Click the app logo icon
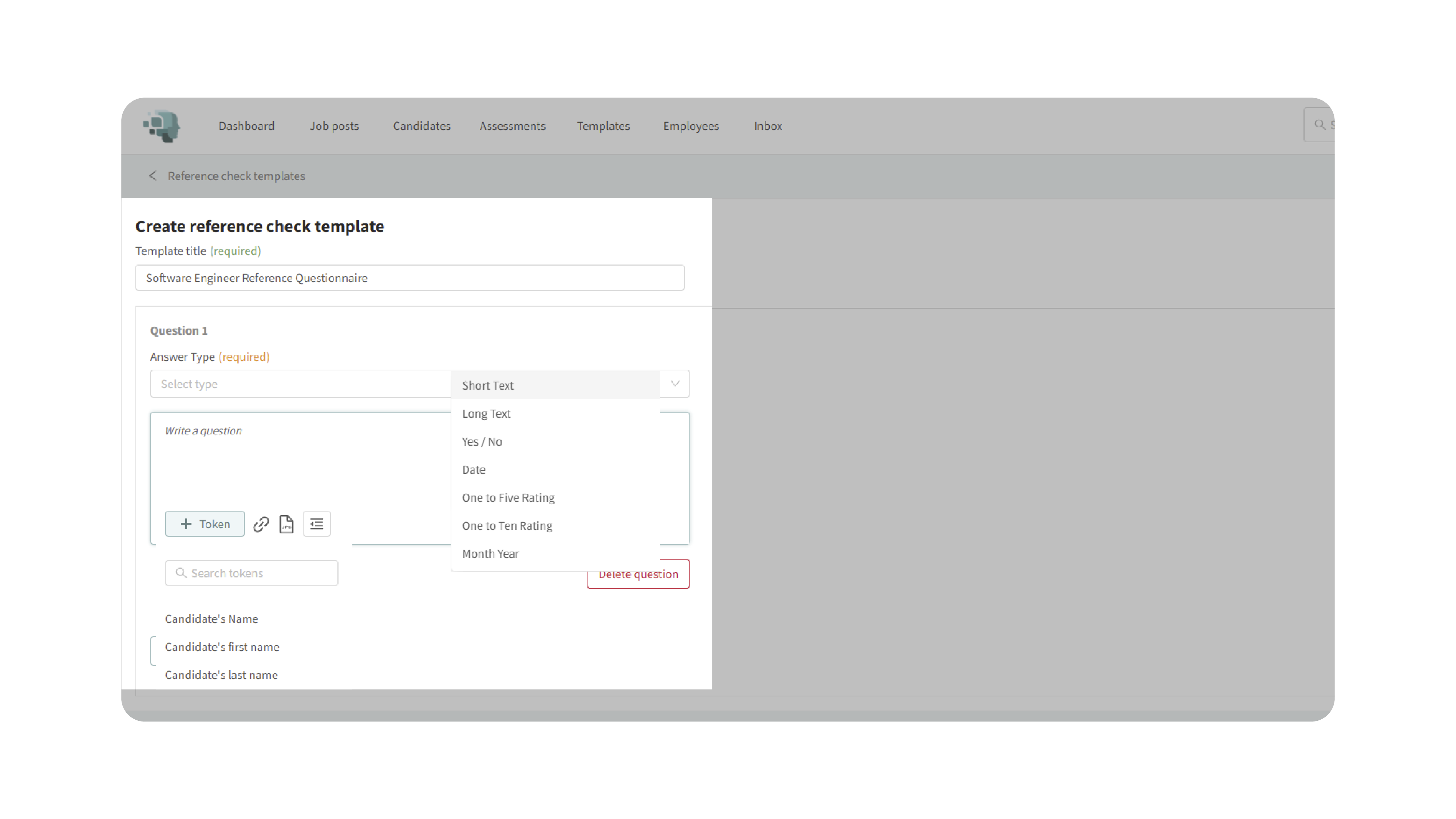Image resolution: width=1456 pixels, height=819 pixels. coord(162,126)
